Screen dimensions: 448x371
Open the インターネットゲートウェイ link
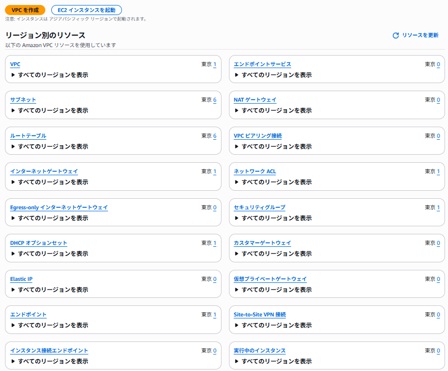(44, 171)
